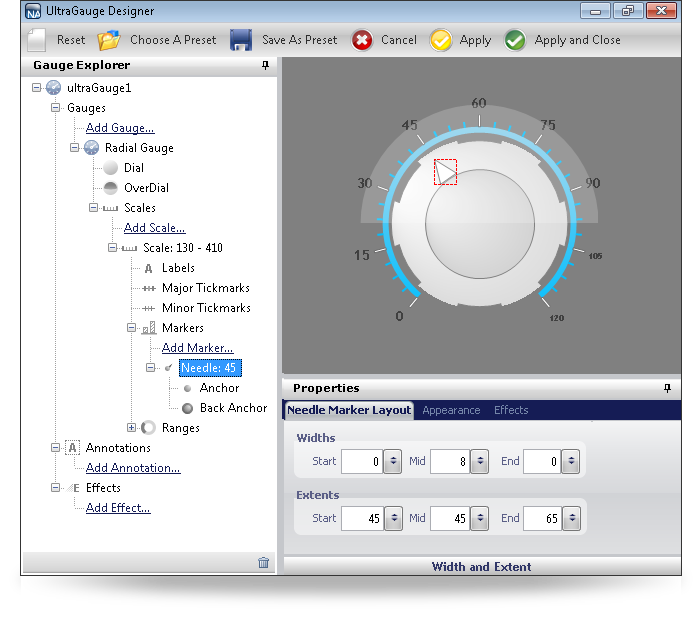Open Choose A Preset folder icon
The image size is (700, 634).
coord(109,40)
